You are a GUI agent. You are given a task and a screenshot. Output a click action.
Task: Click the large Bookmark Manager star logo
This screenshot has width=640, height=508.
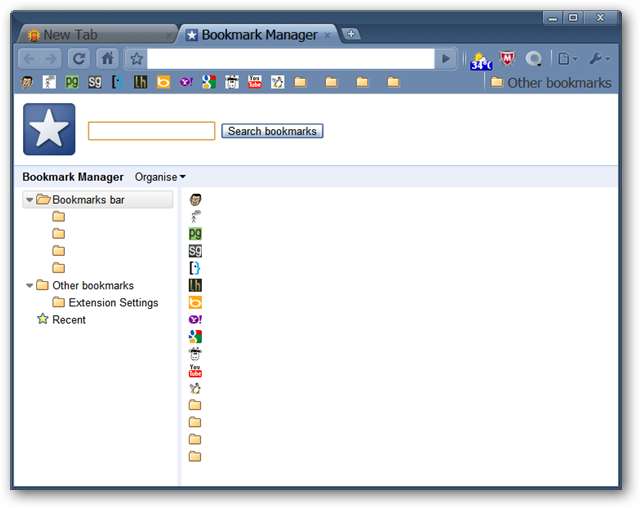[x=49, y=129]
